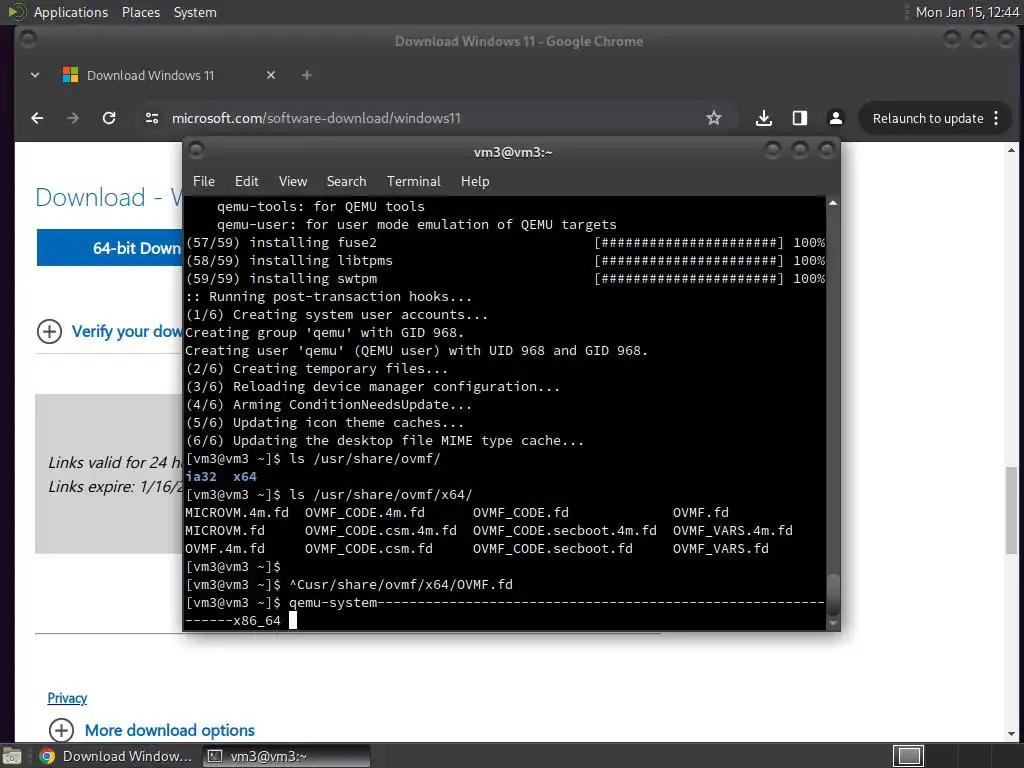Click Relaunch to update button
Viewport: 1024px width, 768px height.
928,118
